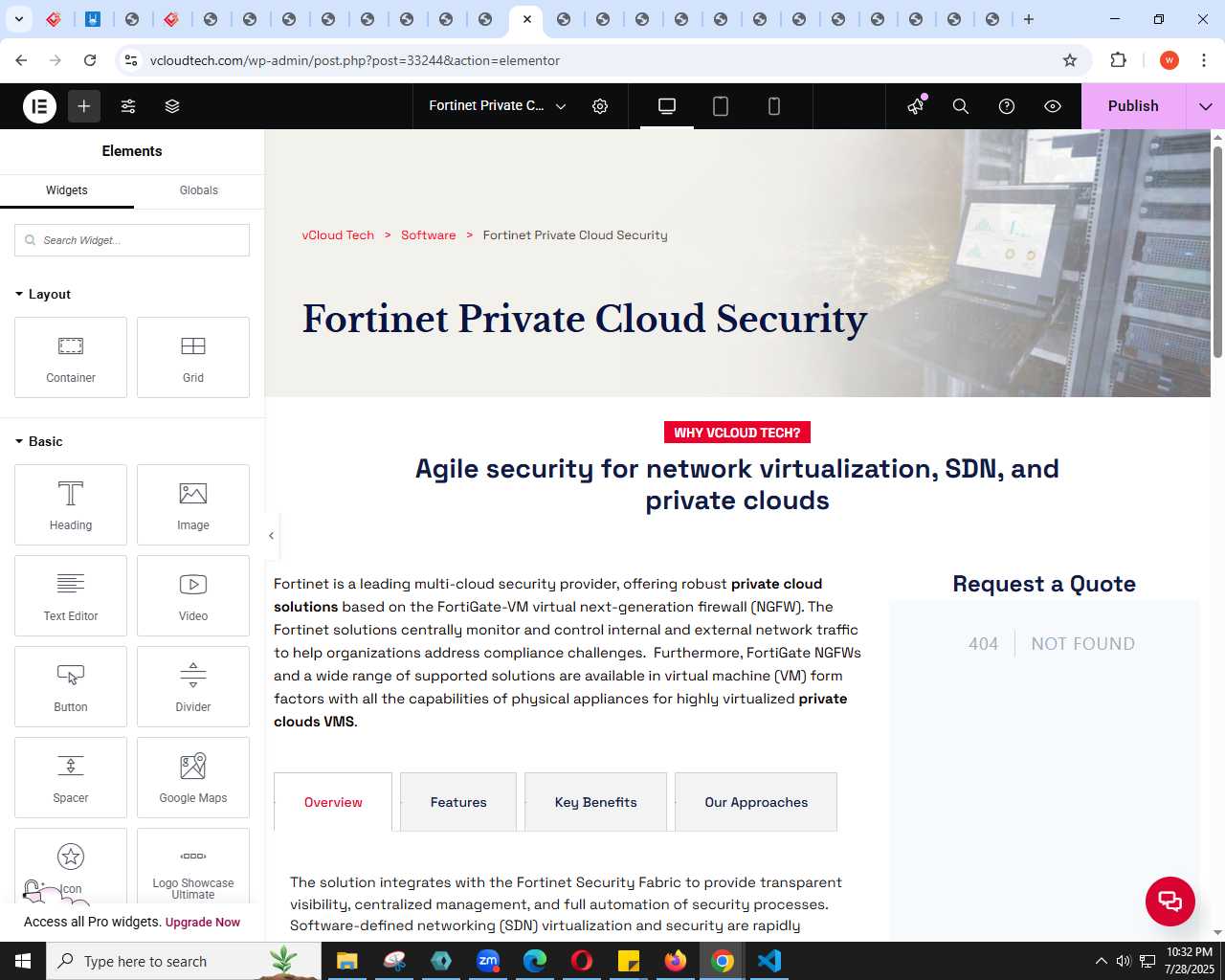Open the Features tab
The image size is (1225, 980).
point(458,802)
